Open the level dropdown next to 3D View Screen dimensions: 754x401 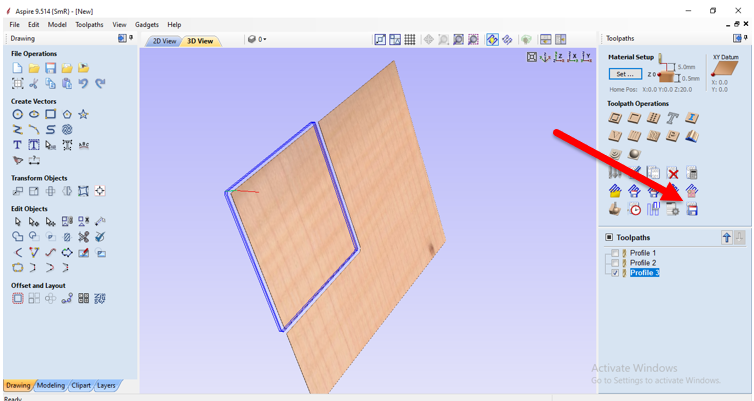257,40
